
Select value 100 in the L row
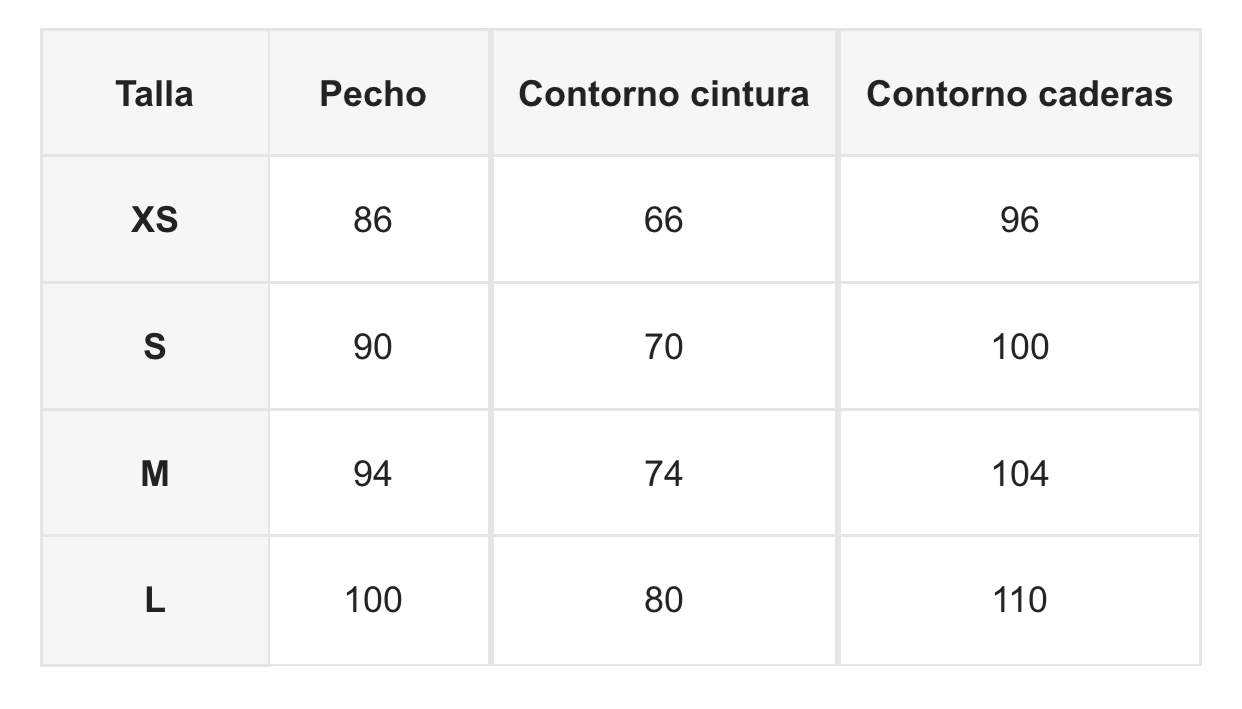(373, 600)
